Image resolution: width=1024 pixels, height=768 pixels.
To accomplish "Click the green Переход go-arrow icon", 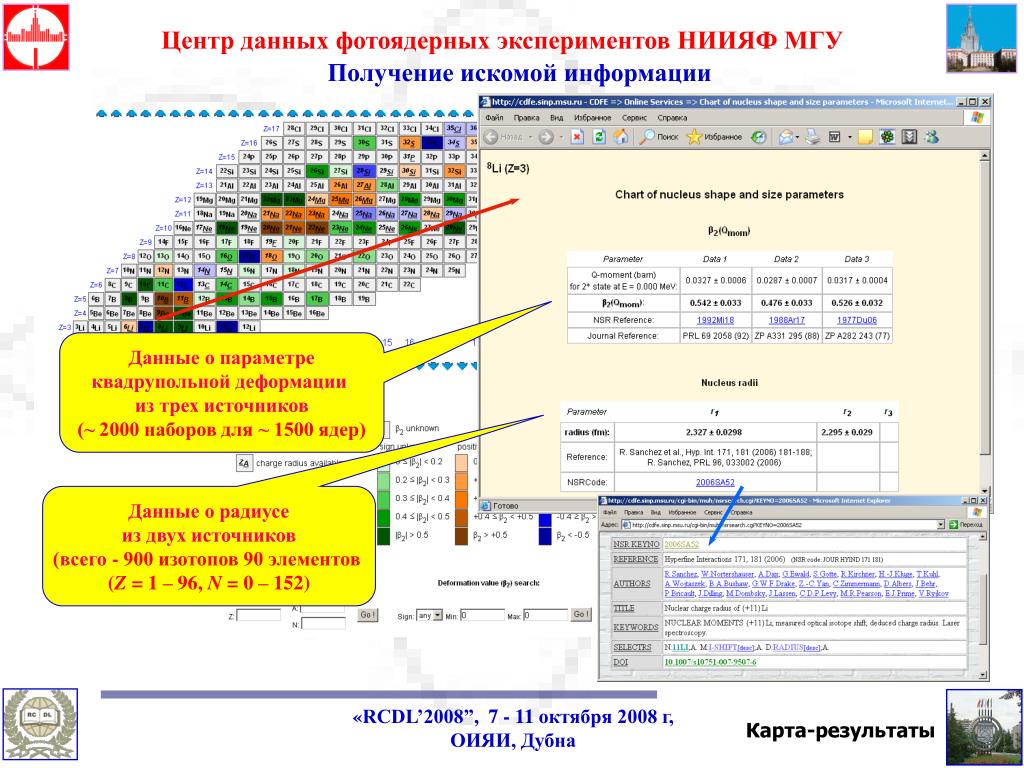I will point(953,524).
